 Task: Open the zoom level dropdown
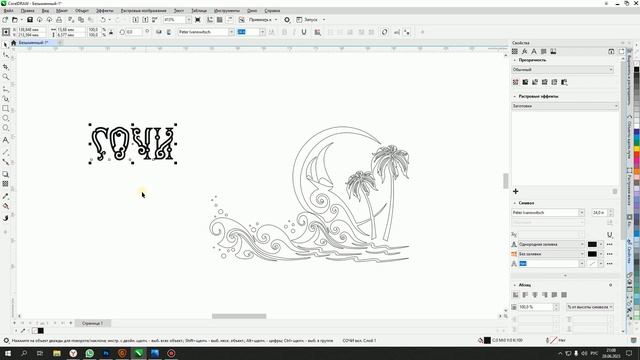pyautogui.click(x=188, y=20)
